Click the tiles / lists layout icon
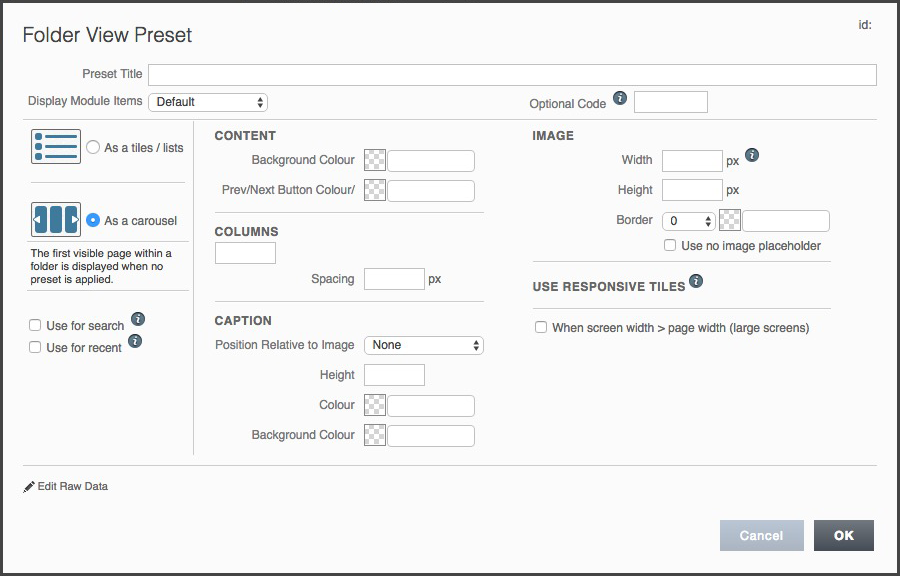This screenshot has width=900, height=576. tap(56, 147)
